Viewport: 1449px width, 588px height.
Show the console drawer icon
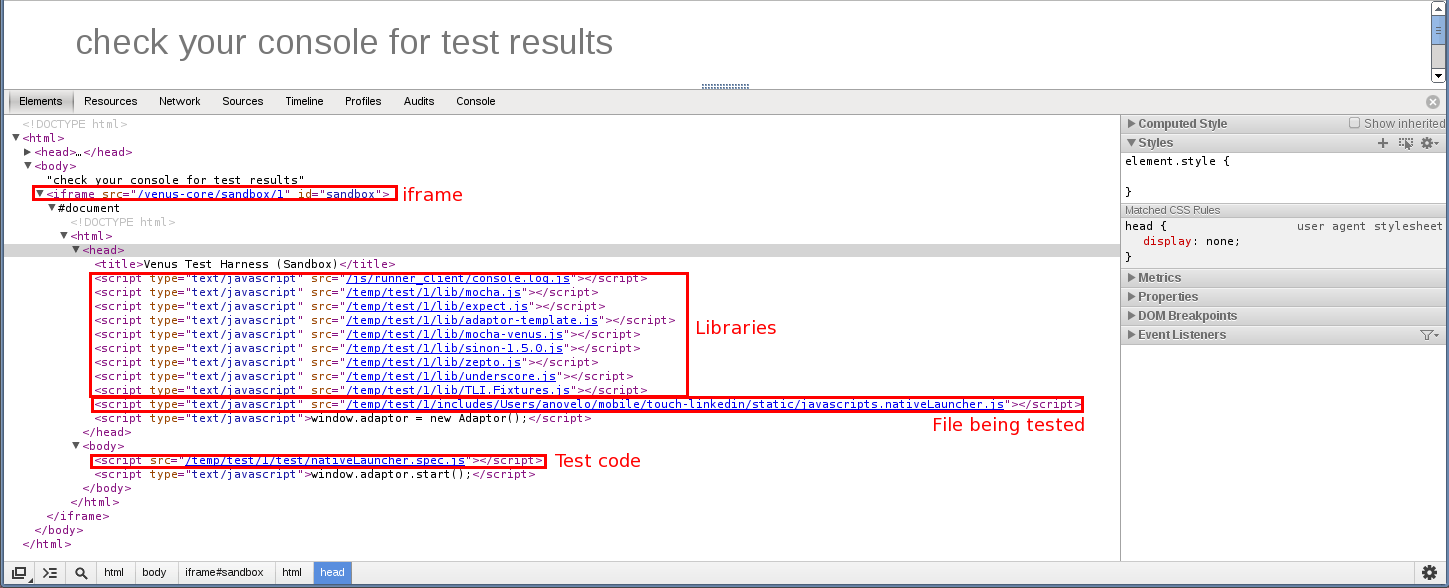pyautogui.click(x=50, y=572)
